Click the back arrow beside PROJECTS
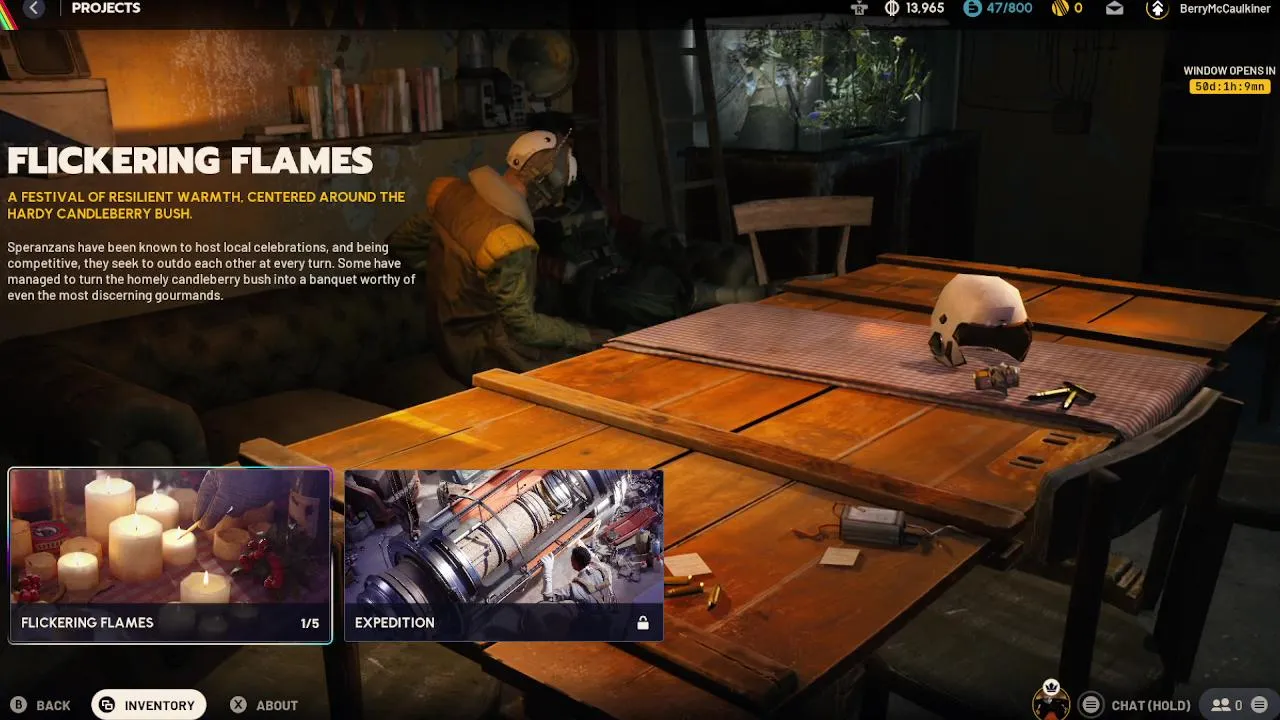 click(34, 8)
